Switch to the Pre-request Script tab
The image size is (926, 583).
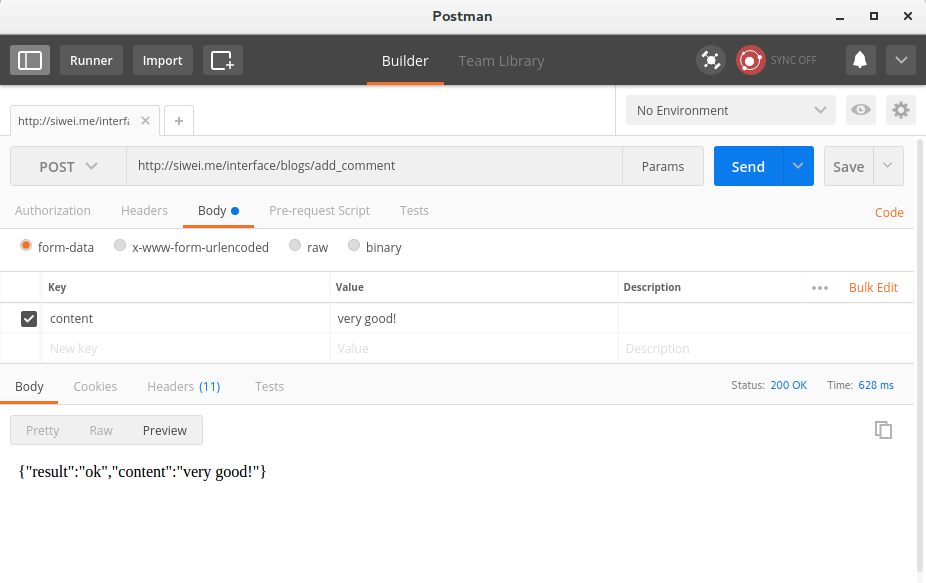coord(319,211)
